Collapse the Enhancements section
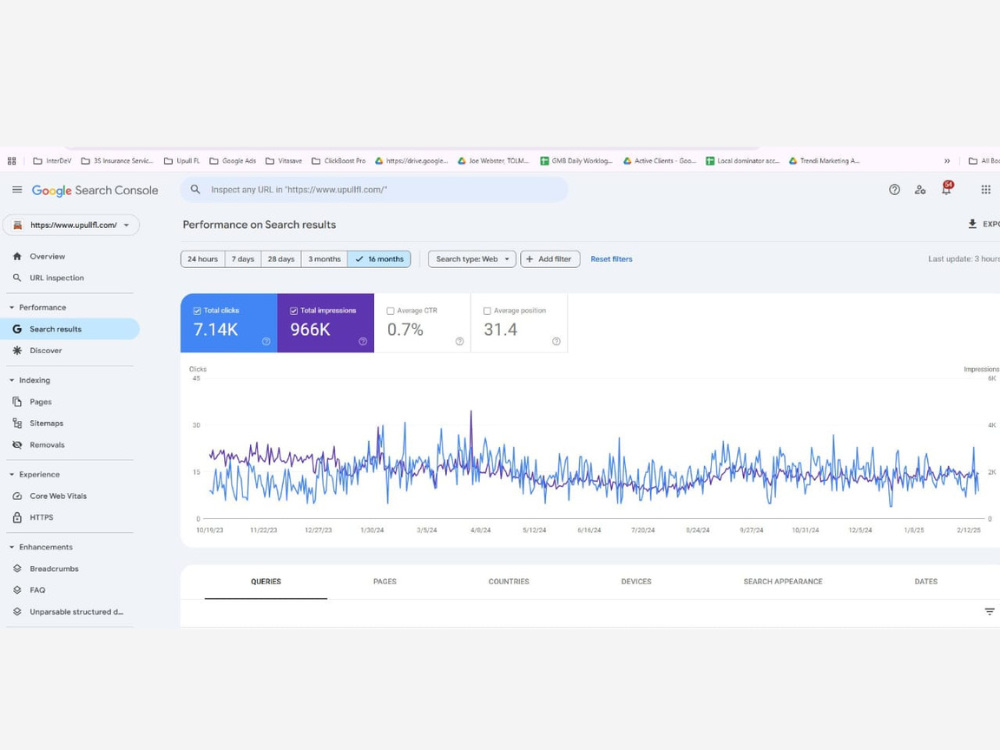Screen dimensions: 1000x750 11,547
